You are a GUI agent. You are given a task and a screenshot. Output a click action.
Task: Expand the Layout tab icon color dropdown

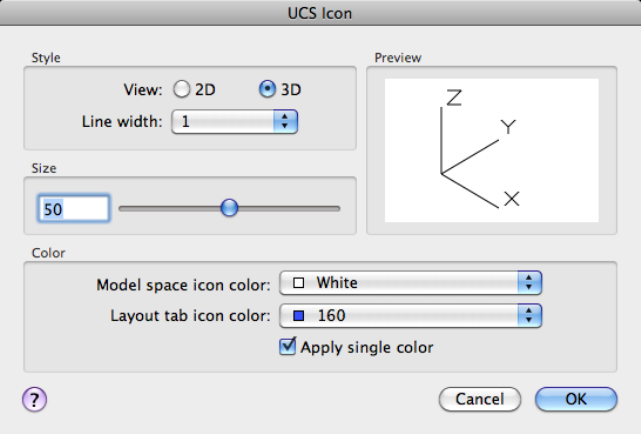pyautogui.click(x=410, y=317)
